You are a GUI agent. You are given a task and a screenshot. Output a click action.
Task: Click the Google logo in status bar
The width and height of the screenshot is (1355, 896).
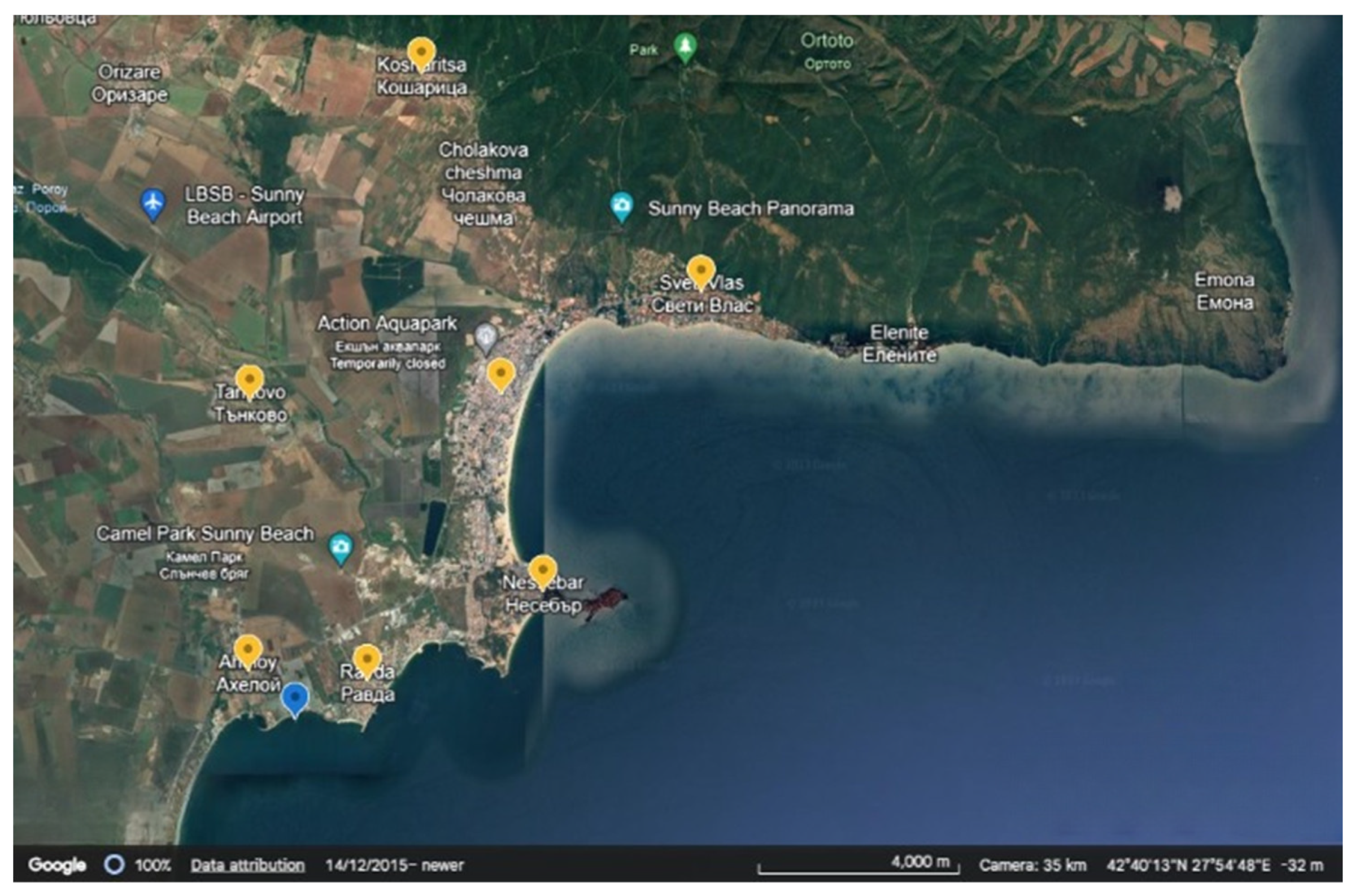(x=56, y=865)
